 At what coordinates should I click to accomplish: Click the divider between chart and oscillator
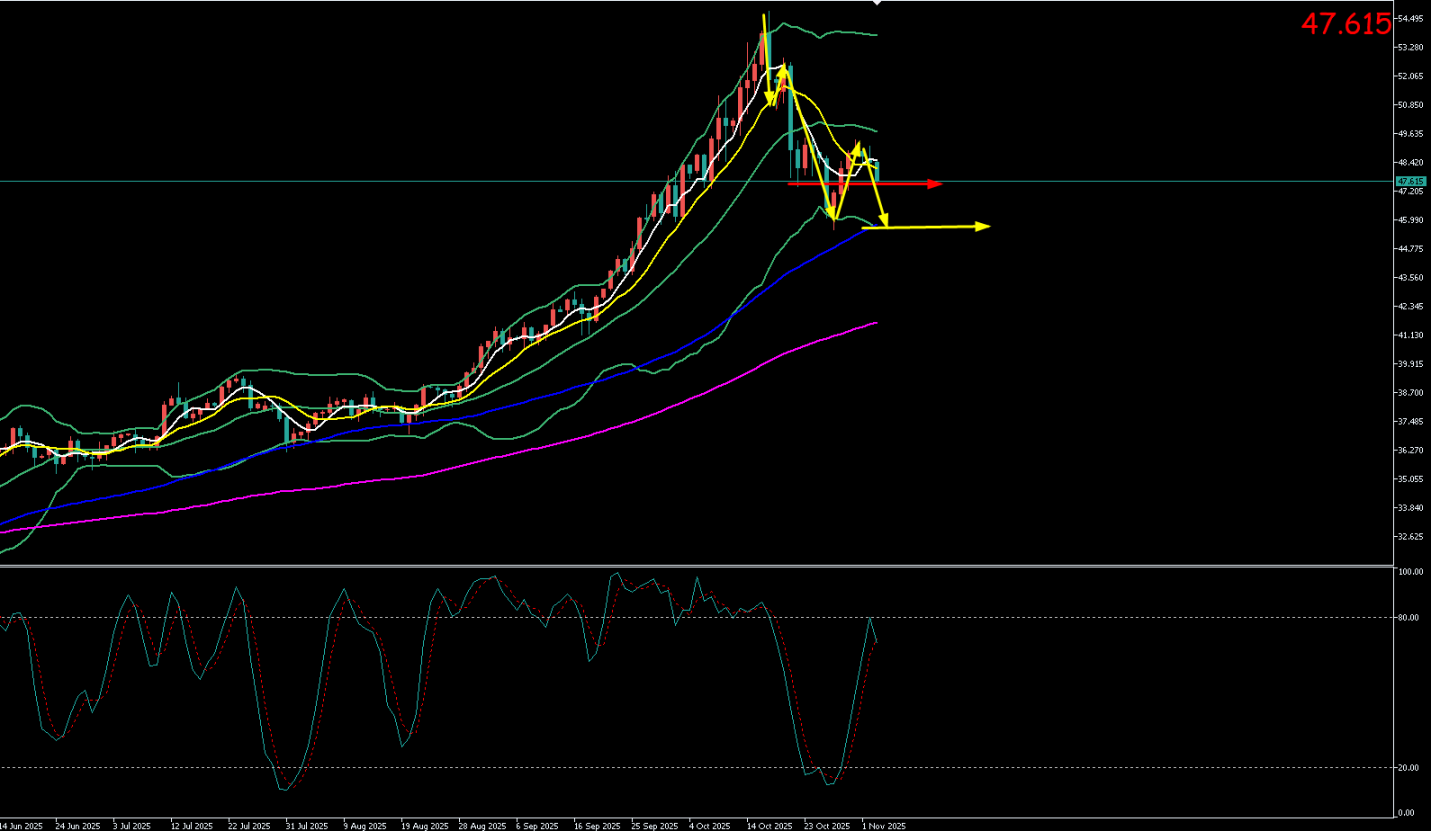(x=700, y=566)
